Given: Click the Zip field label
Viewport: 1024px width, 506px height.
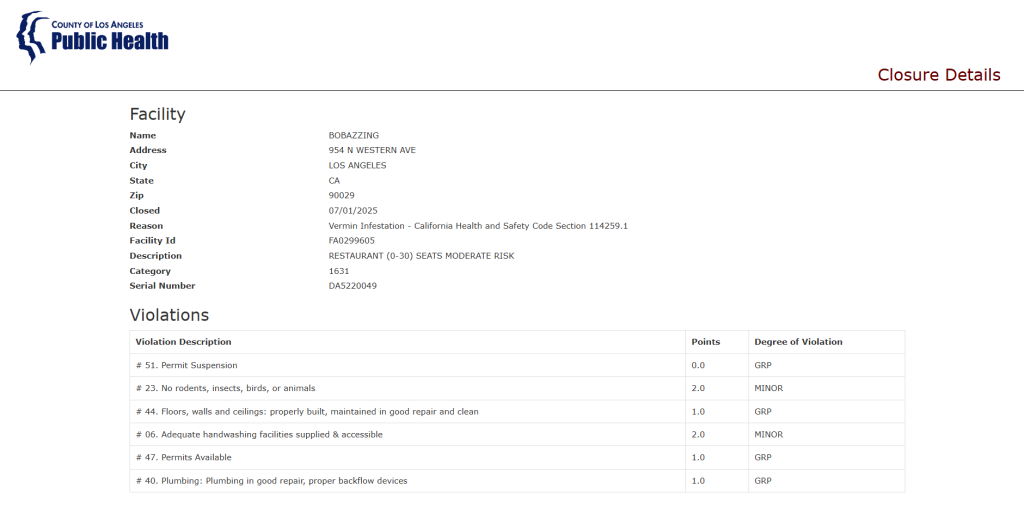Looking at the screenshot, I should pyautogui.click(x=136, y=196).
